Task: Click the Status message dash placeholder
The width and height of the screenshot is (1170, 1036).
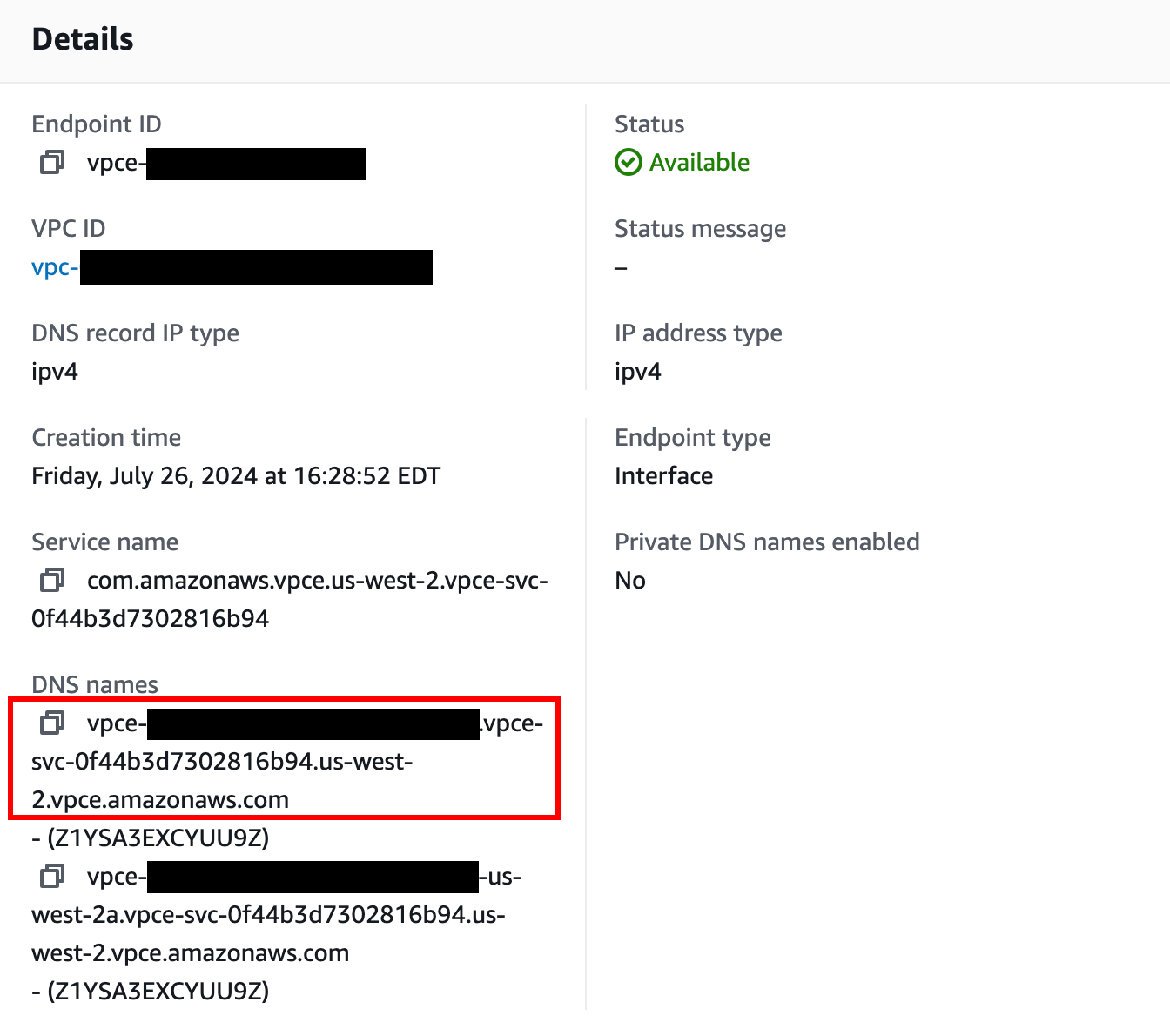Action: coord(621,267)
